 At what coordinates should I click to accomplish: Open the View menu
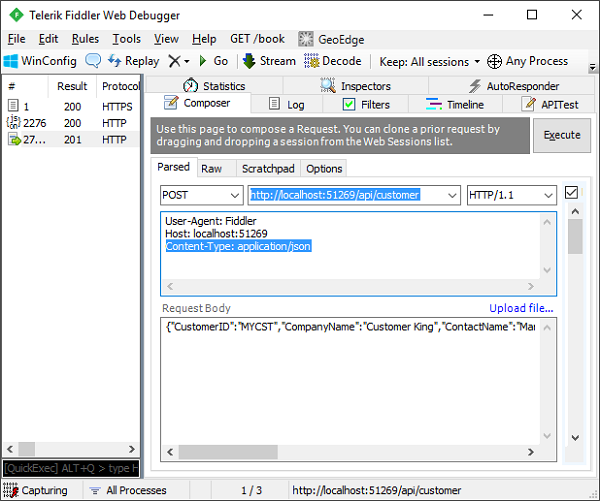click(x=166, y=39)
